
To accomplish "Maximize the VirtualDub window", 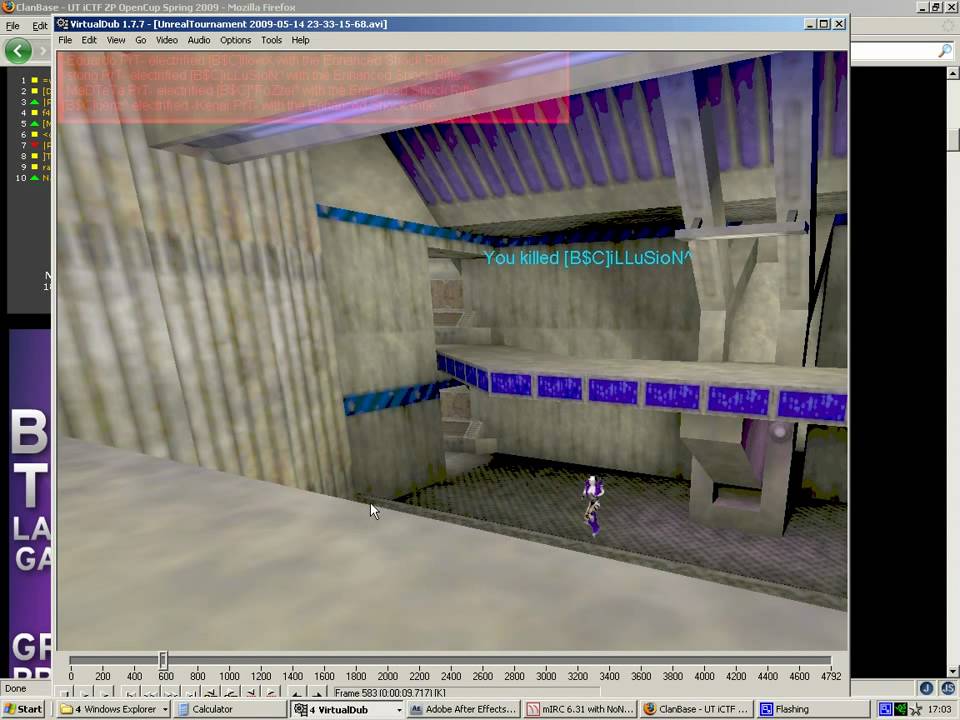I will pos(824,24).
